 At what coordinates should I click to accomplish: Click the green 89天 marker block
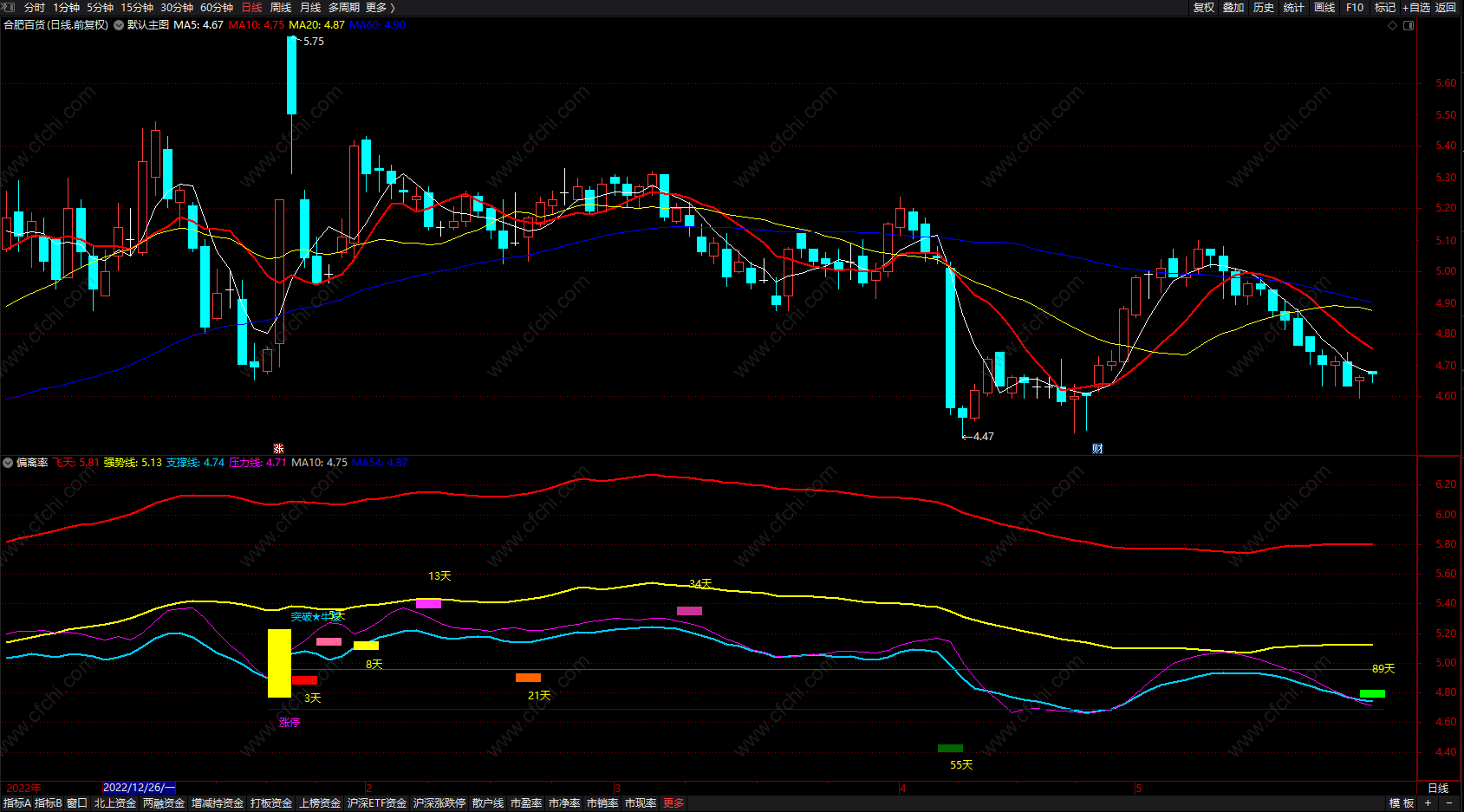(1372, 693)
